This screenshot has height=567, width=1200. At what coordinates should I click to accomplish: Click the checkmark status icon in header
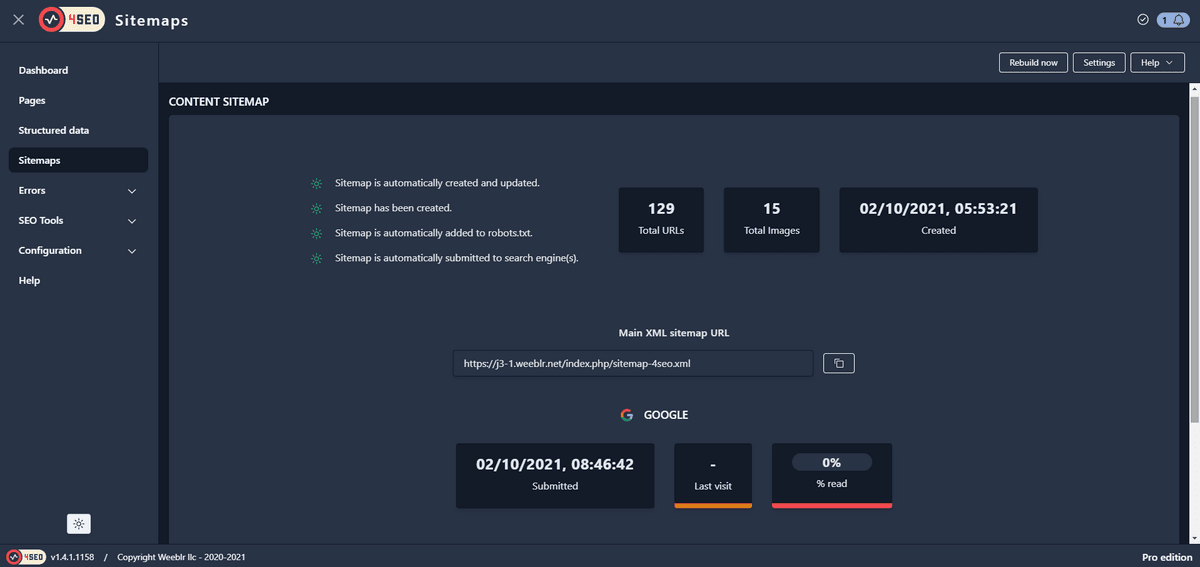1143,20
